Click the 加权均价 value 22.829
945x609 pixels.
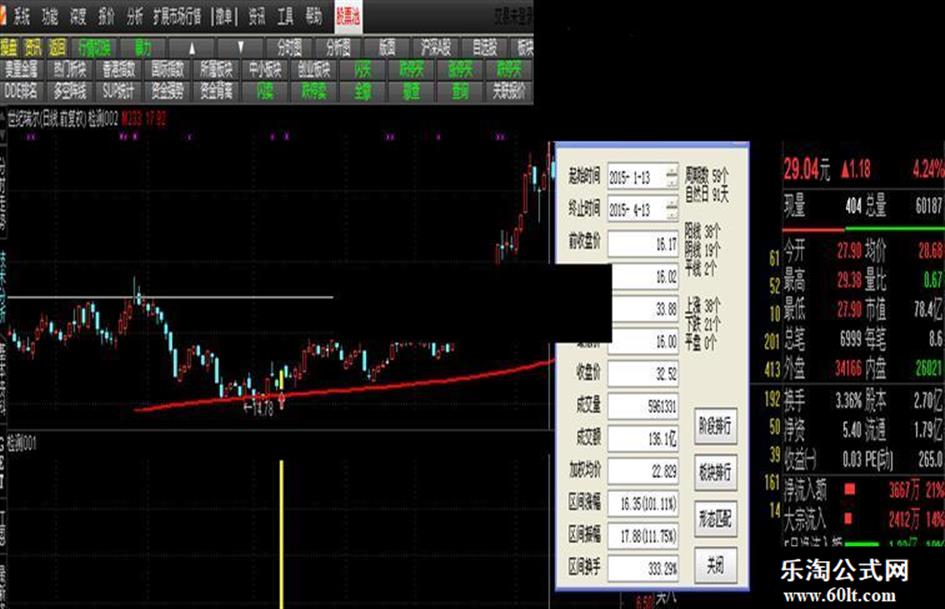tap(642, 471)
